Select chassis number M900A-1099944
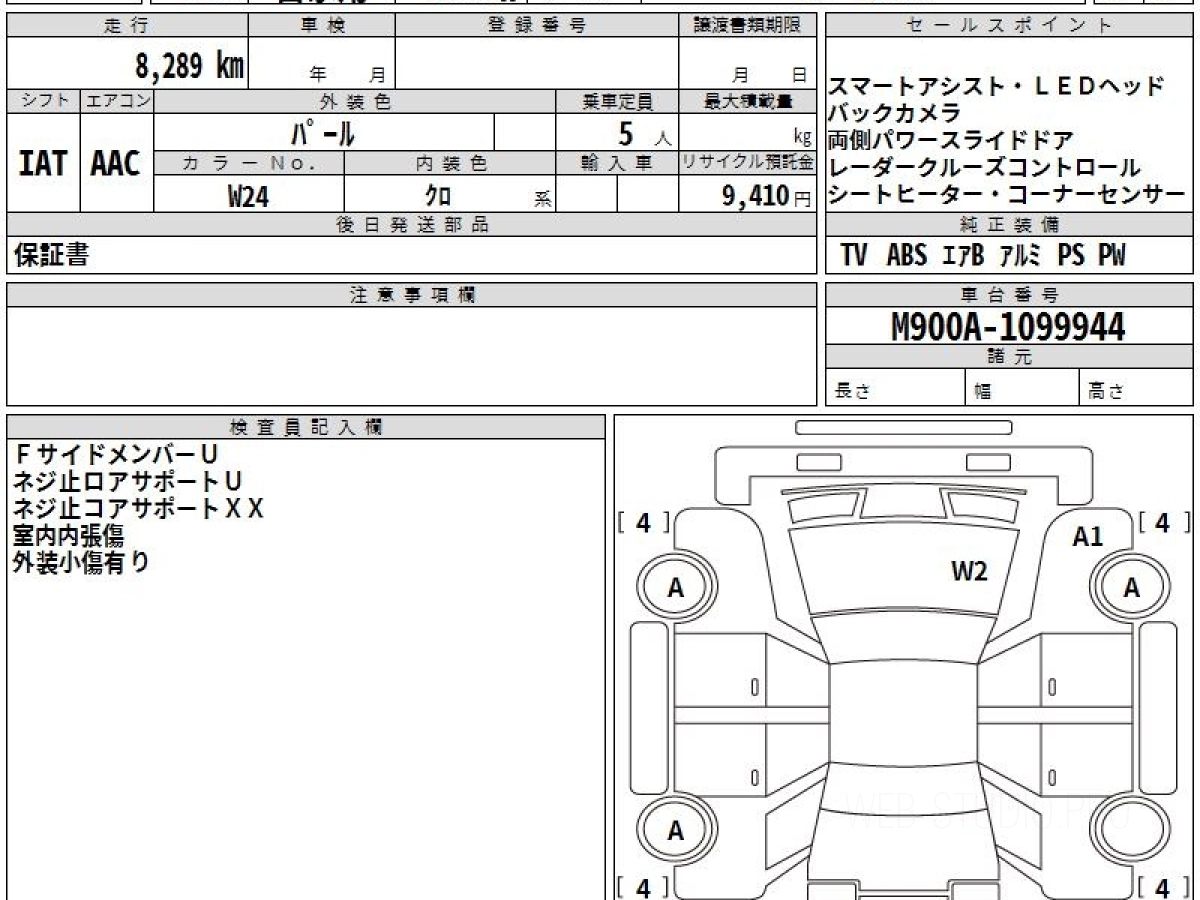This screenshot has width=1200, height=900. click(x=1008, y=327)
